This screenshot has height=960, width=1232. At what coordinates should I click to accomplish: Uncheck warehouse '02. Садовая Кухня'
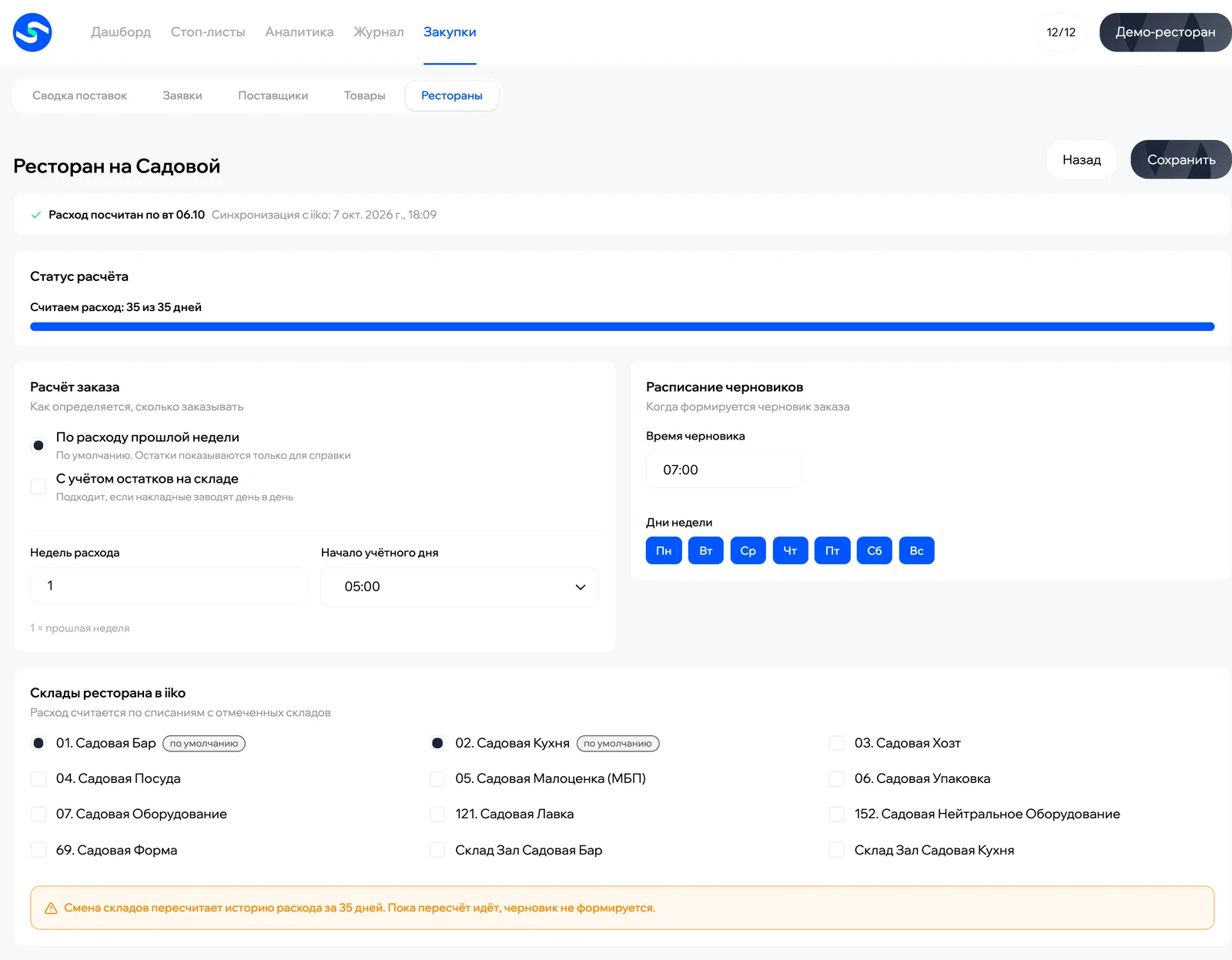tap(437, 743)
